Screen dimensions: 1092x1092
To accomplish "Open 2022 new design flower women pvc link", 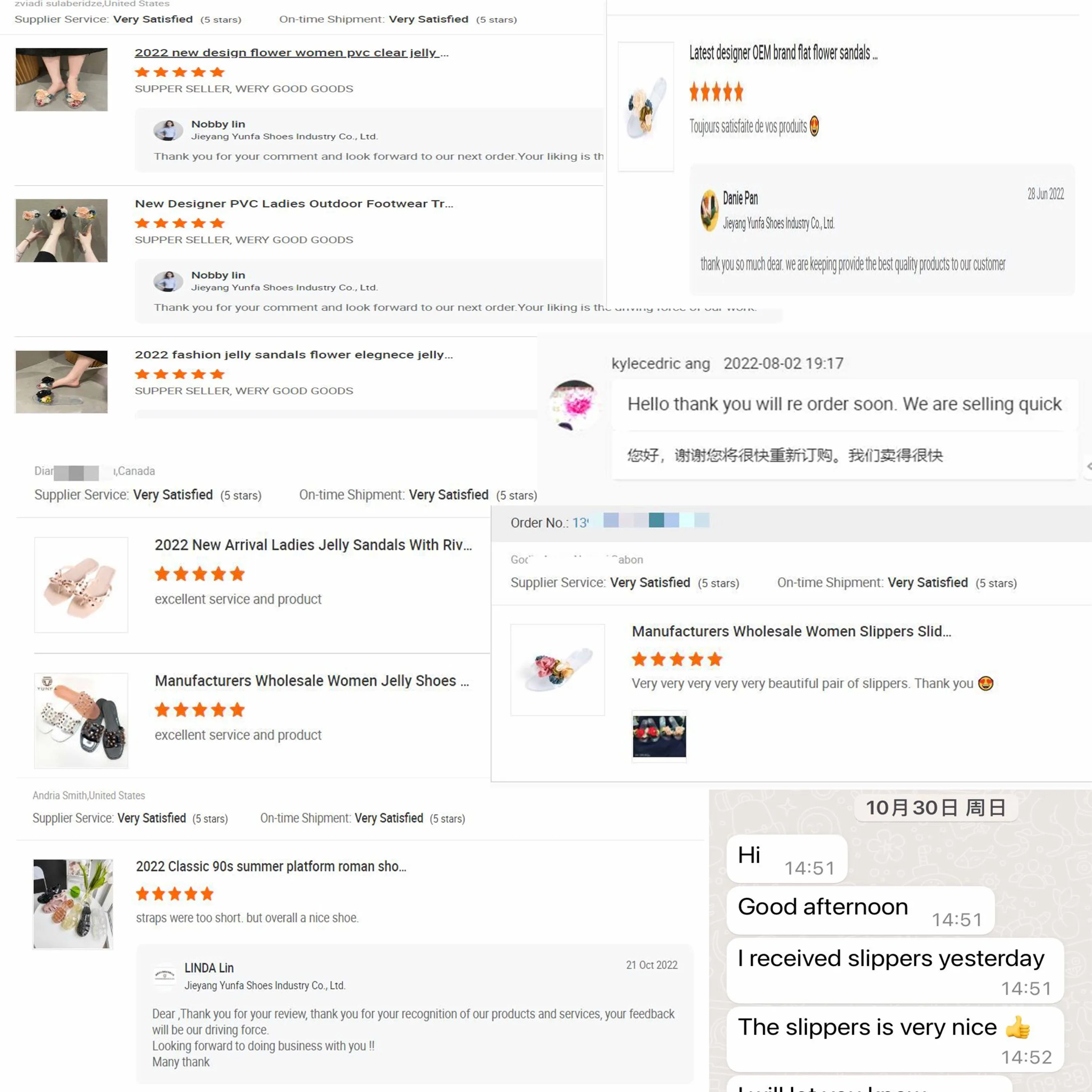I will point(291,53).
